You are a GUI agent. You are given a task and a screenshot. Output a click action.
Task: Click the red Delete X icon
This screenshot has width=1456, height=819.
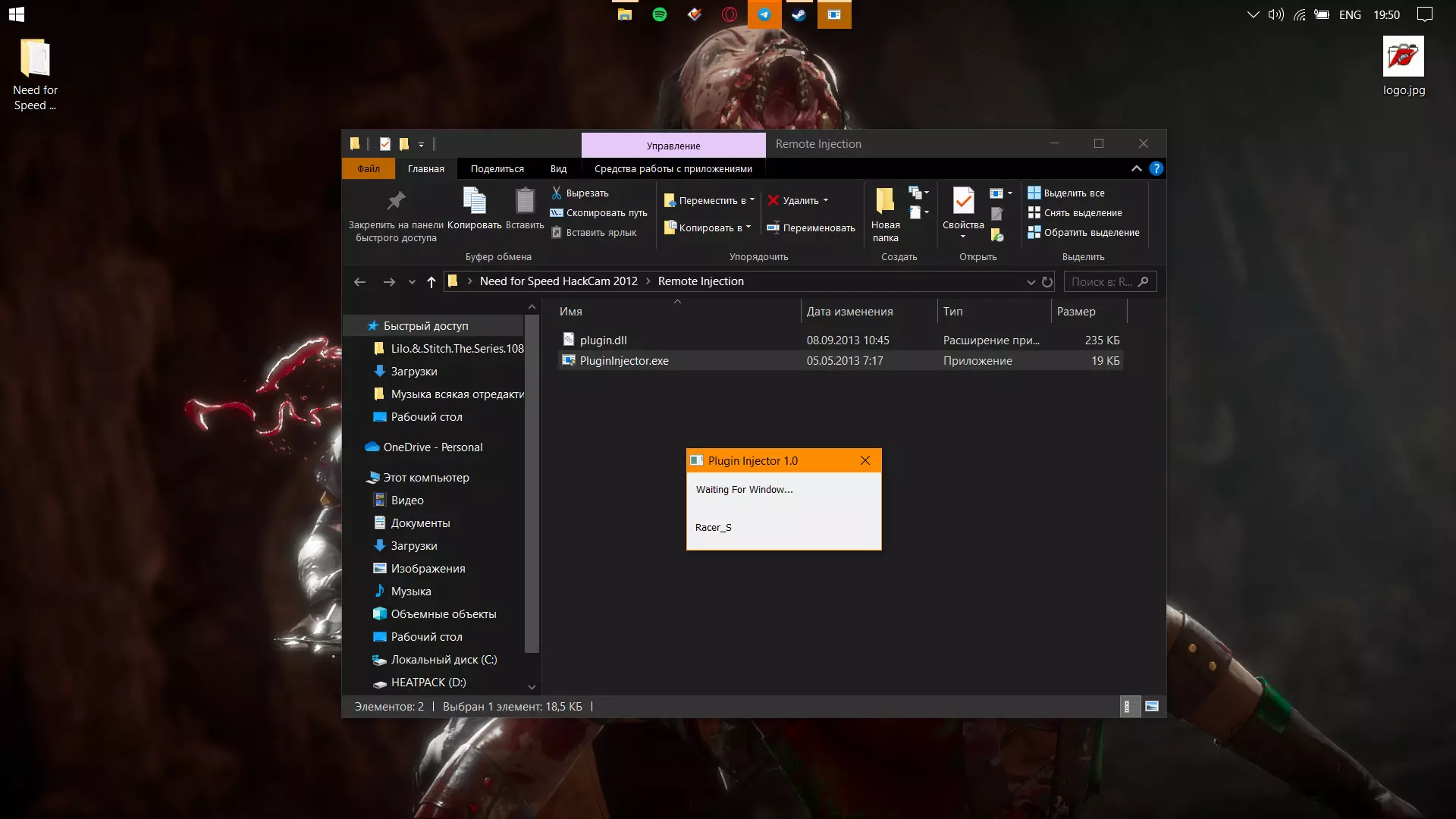[773, 200]
